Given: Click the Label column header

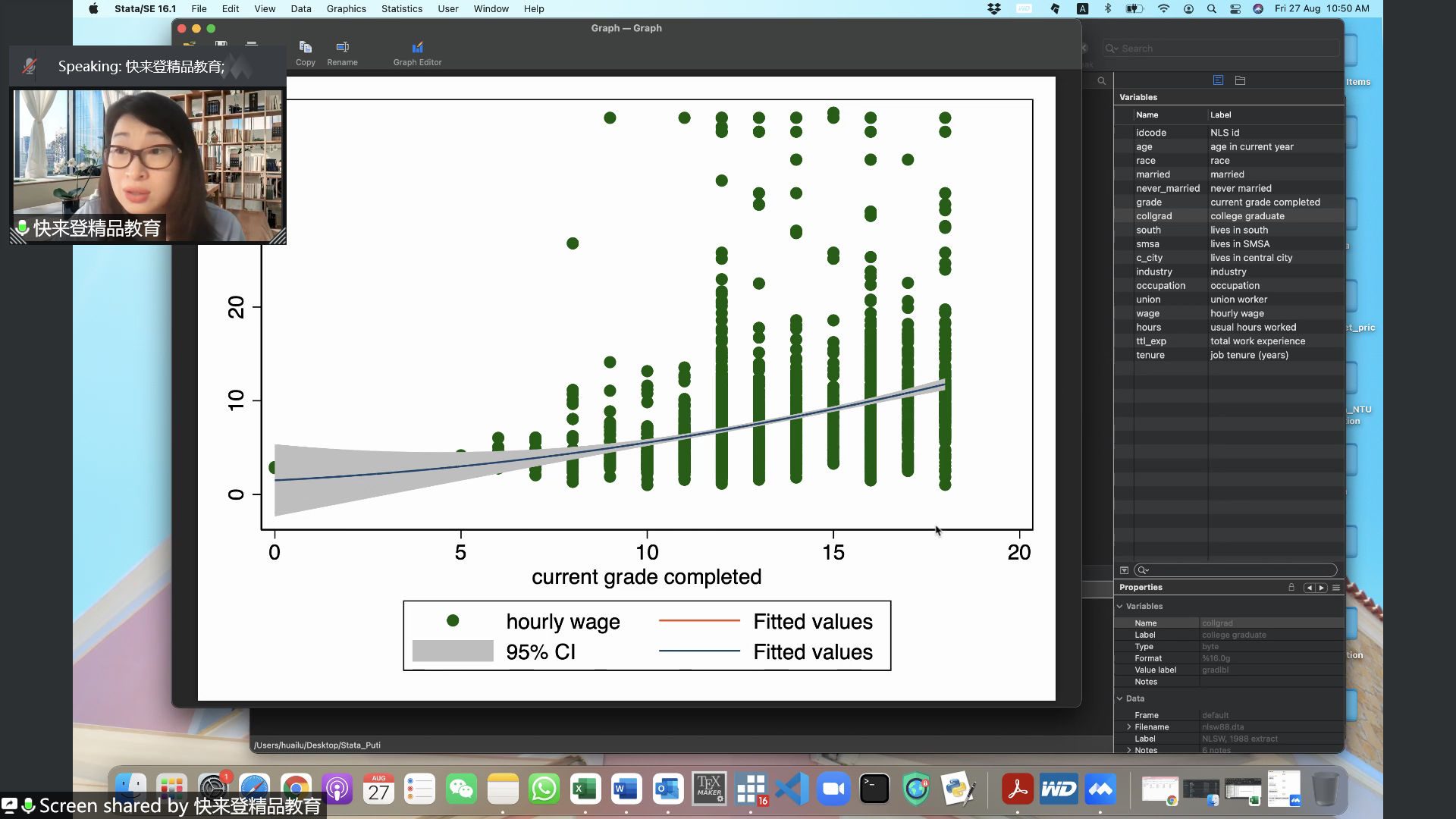Looking at the screenshot, I should pos(1220,115).
